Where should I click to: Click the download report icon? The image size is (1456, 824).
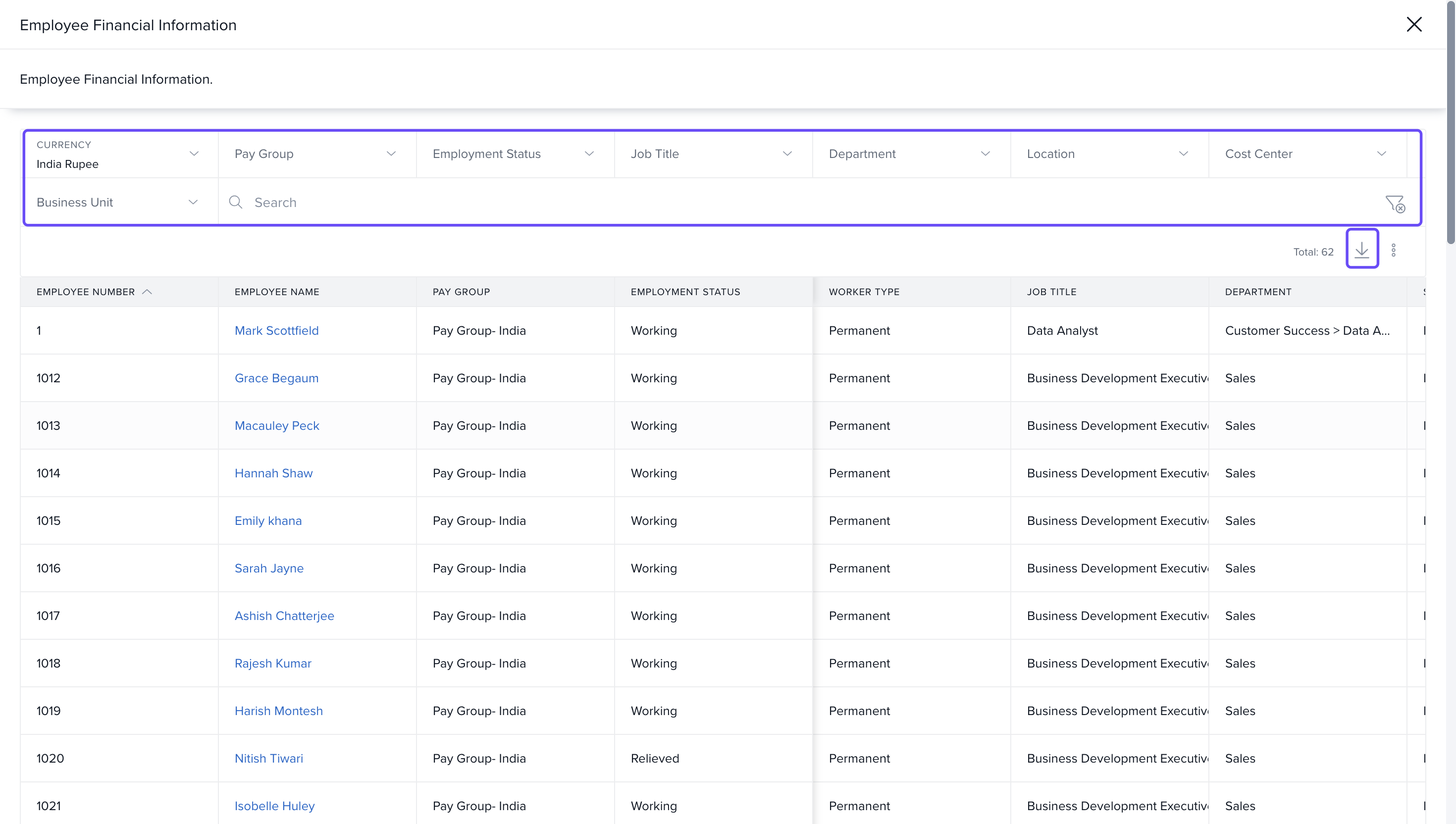[1361, 249]
